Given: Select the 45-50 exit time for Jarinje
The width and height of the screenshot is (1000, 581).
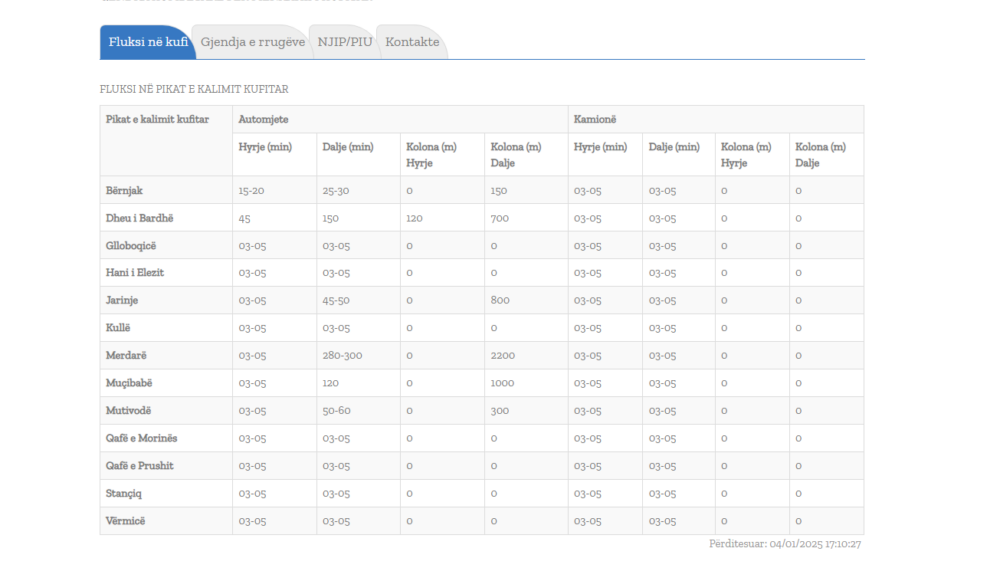Looking at the screenshot, I should click(x=336, y=300).
